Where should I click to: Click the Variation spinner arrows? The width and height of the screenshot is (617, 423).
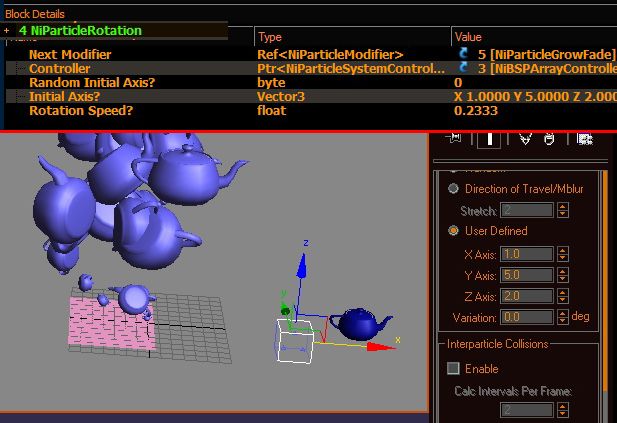click(563, 317)
